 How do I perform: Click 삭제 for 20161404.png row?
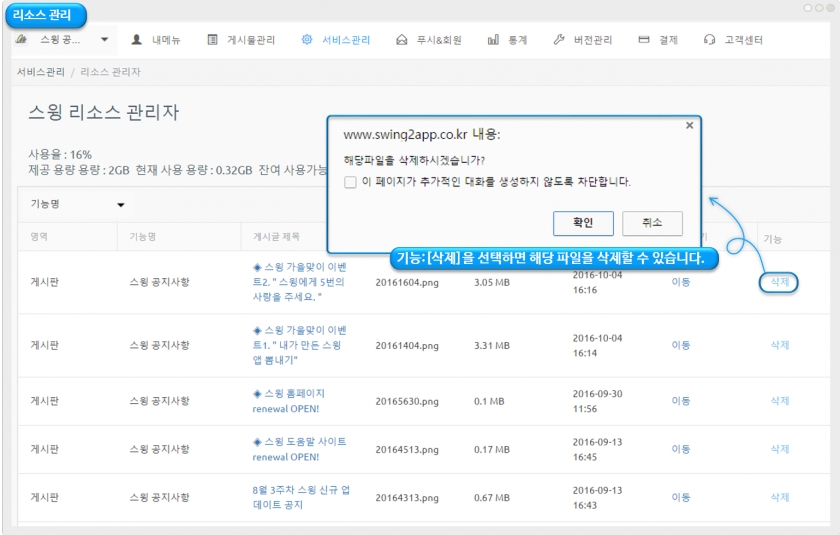coord(780,345)
